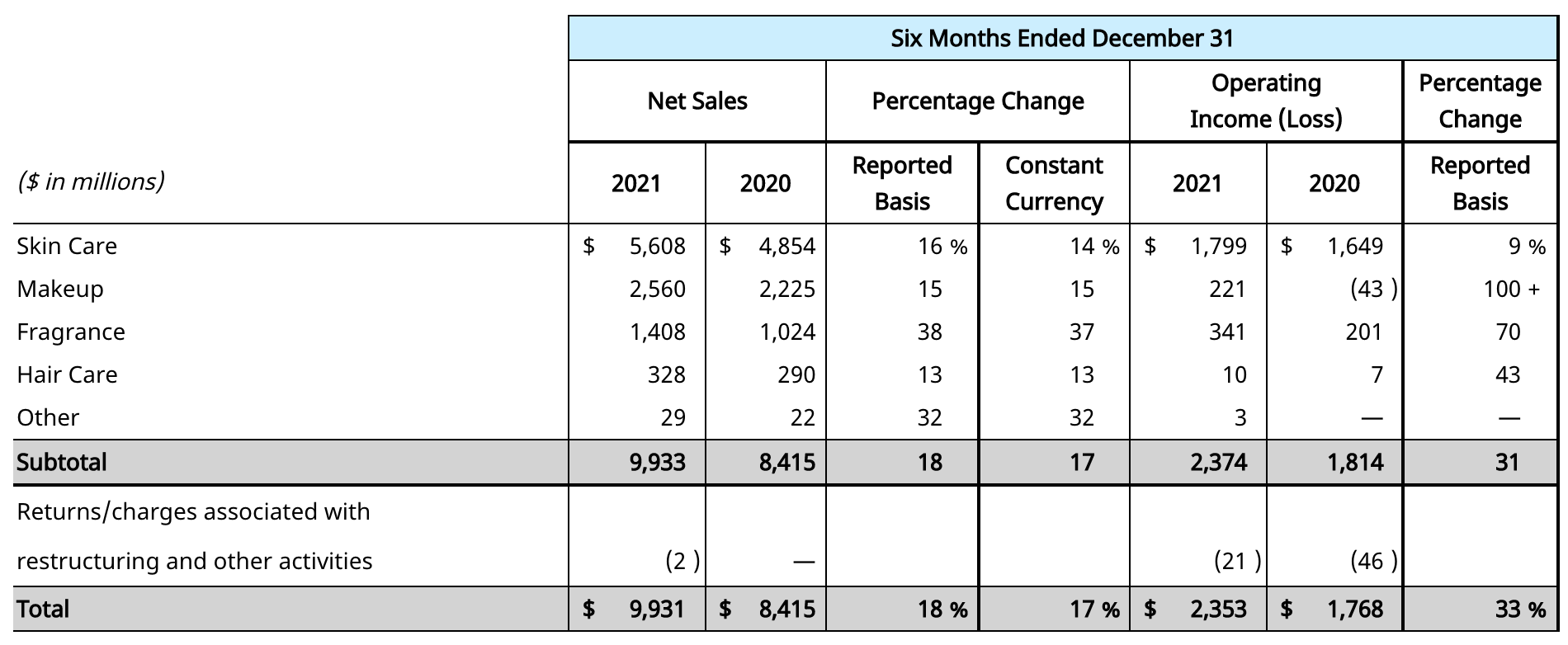Select the "Skin Care" row label
Image resolution: width=1568 pixels, height=645 pixels.
[x=67, y=247]
